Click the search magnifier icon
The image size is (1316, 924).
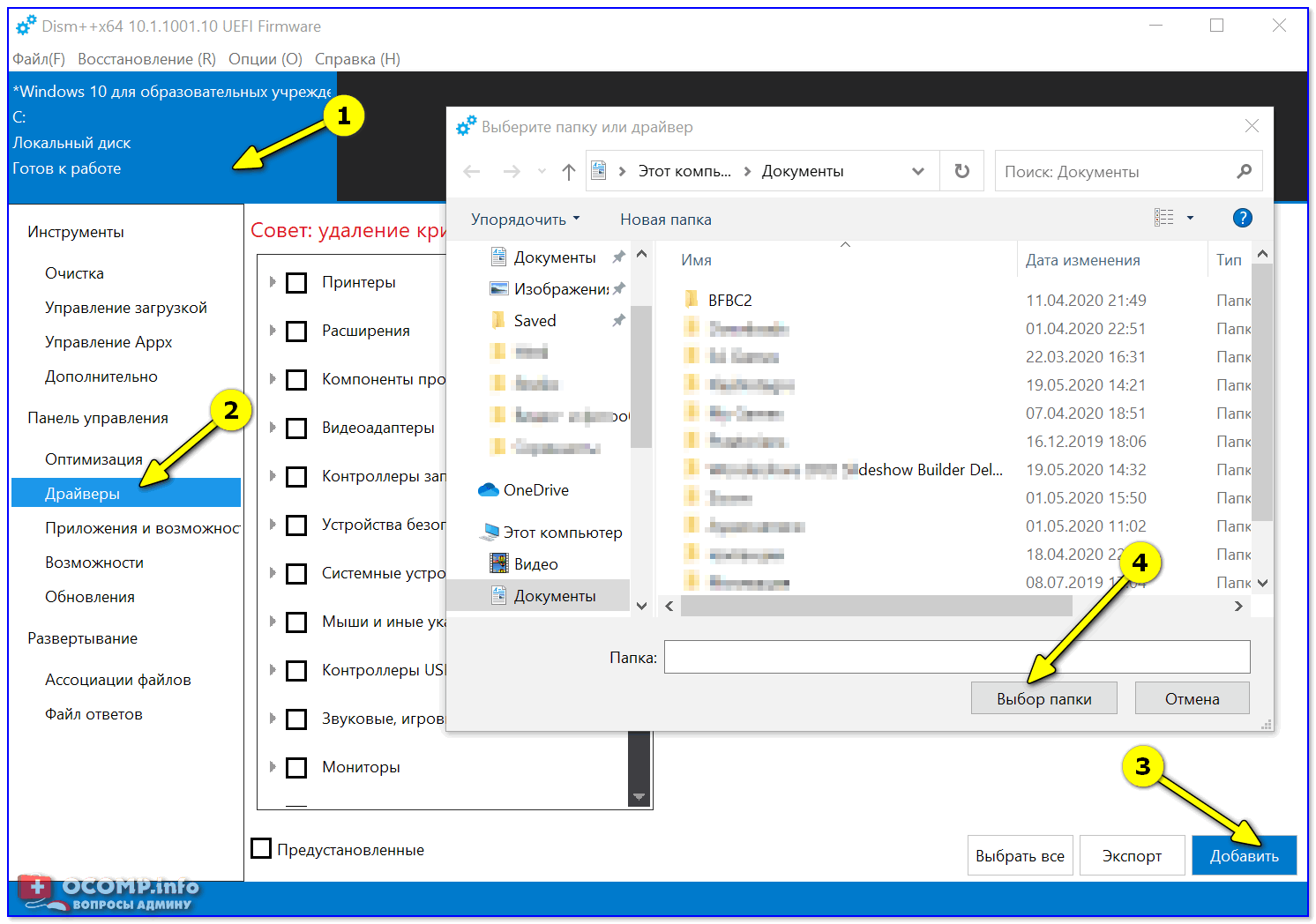(x=1244, y=171)
